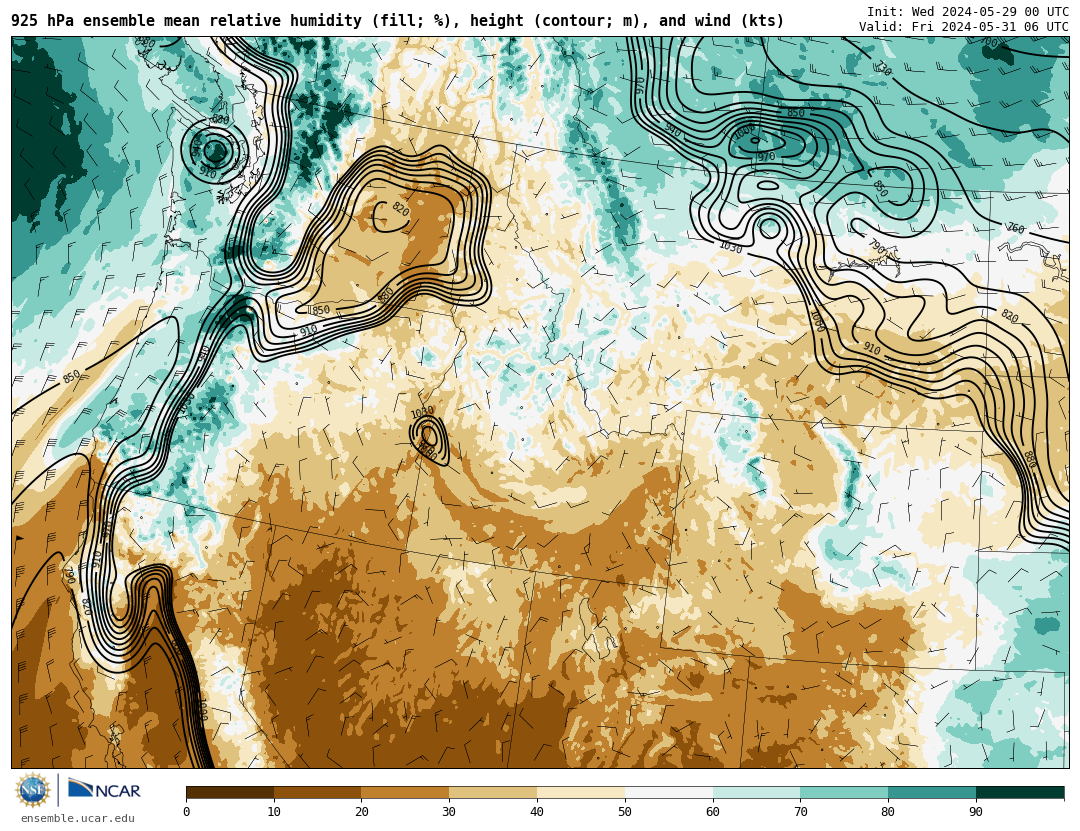Select the 30-40% tan colorbar segment
The image size is (1080, 831).
click(493, 793)
